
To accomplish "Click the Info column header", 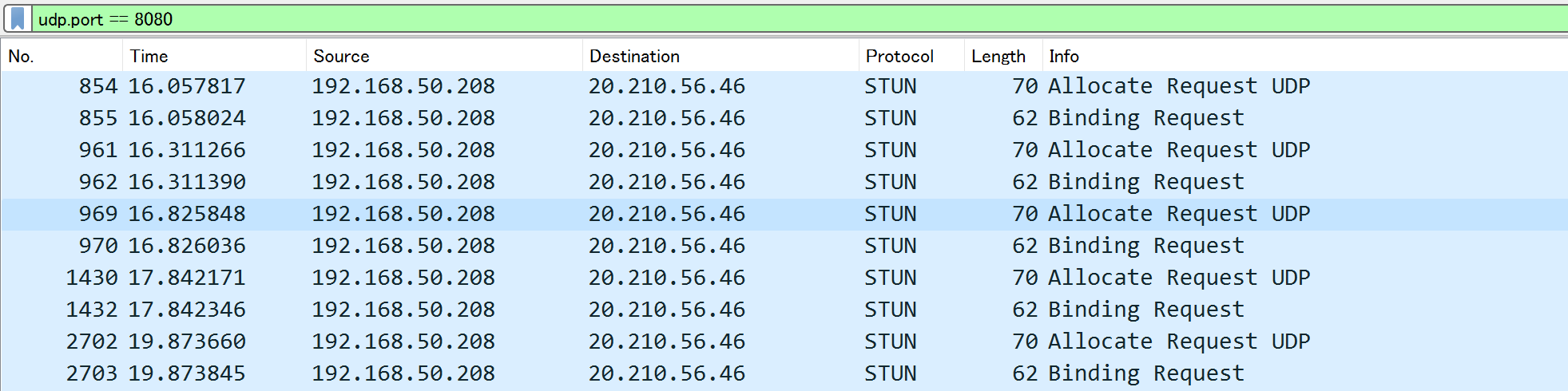I will coord(1305,56).
